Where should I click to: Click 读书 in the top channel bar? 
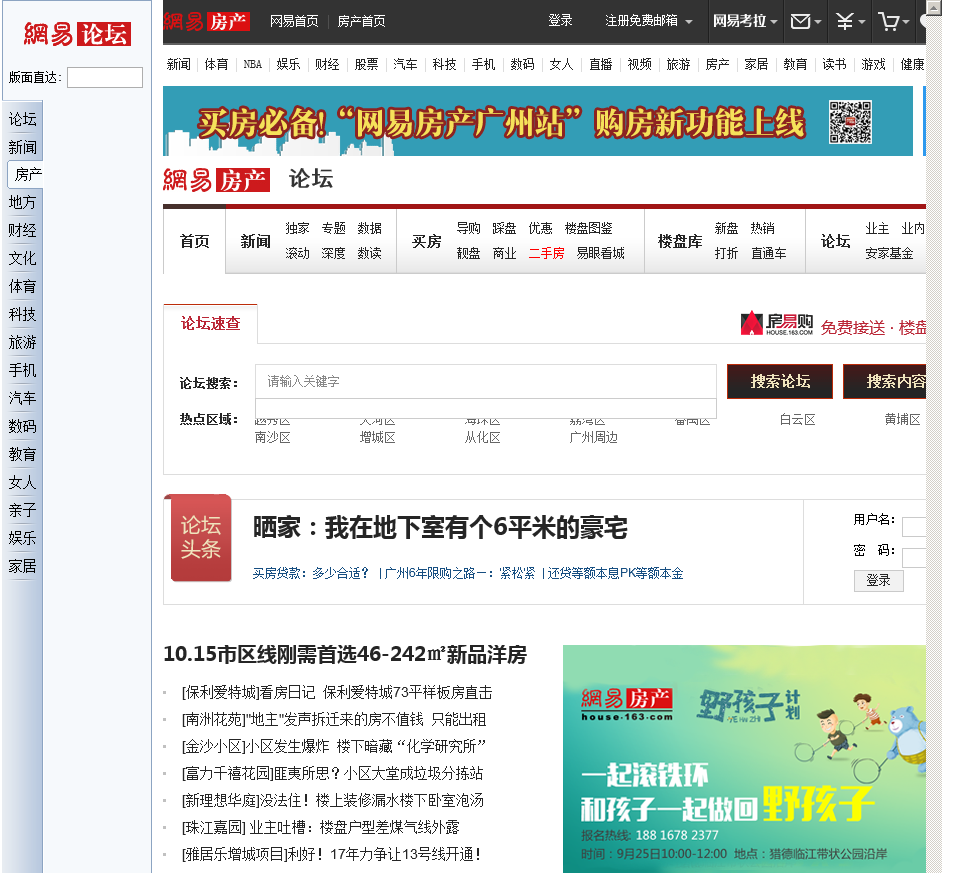click(x=834, y=64)
